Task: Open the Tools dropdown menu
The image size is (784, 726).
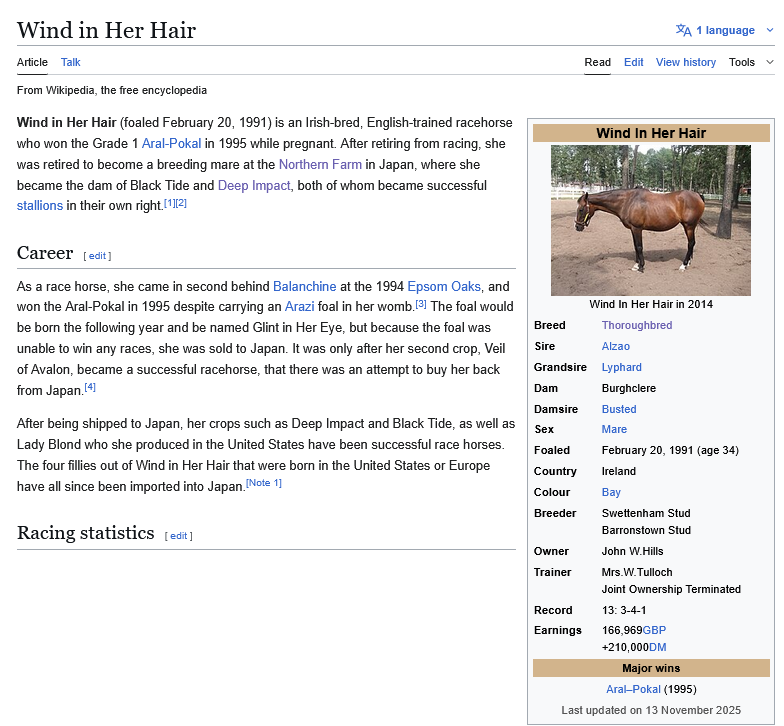Action: 751,62
